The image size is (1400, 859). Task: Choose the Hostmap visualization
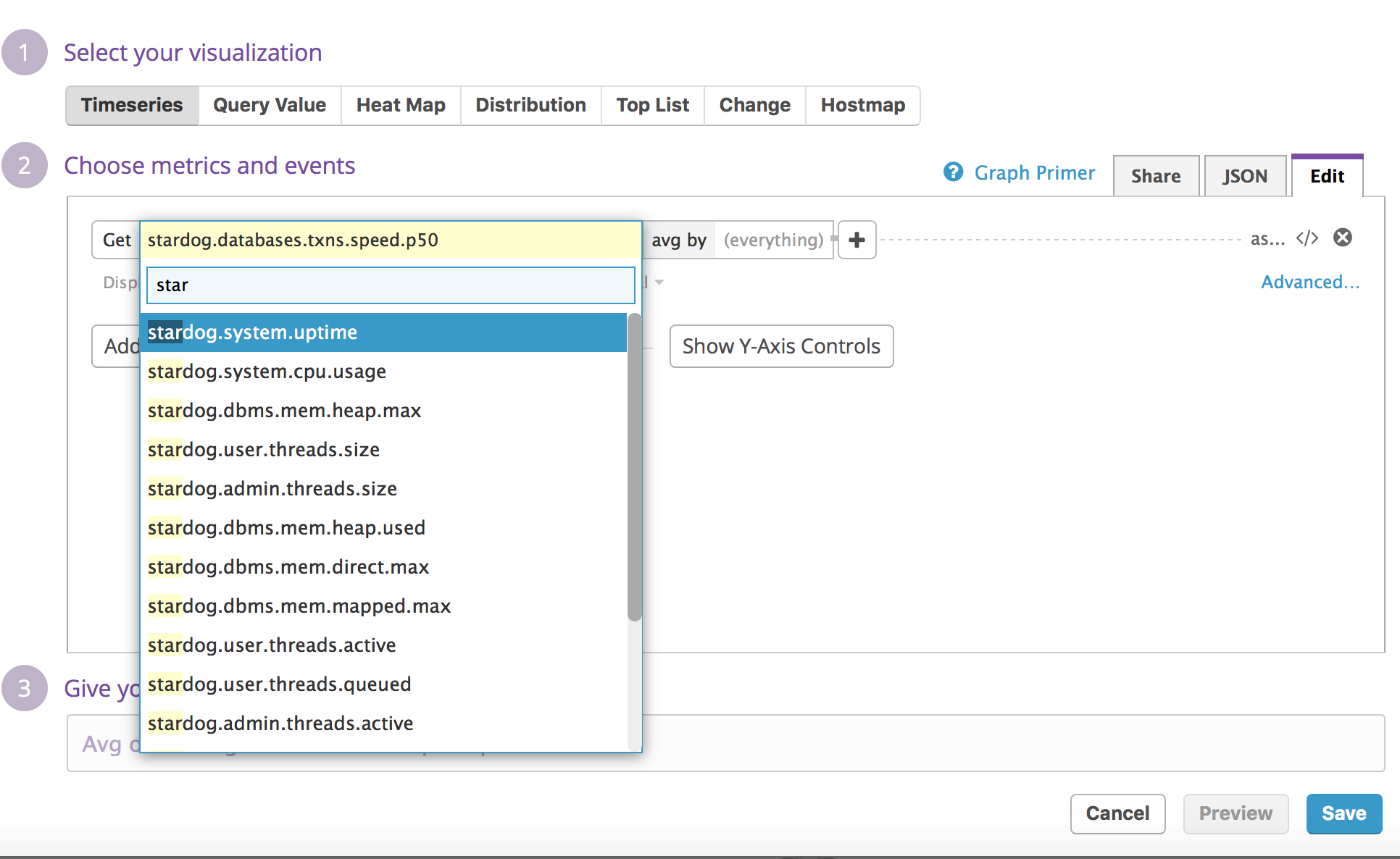pyautogui.click(x=862, y=105)
